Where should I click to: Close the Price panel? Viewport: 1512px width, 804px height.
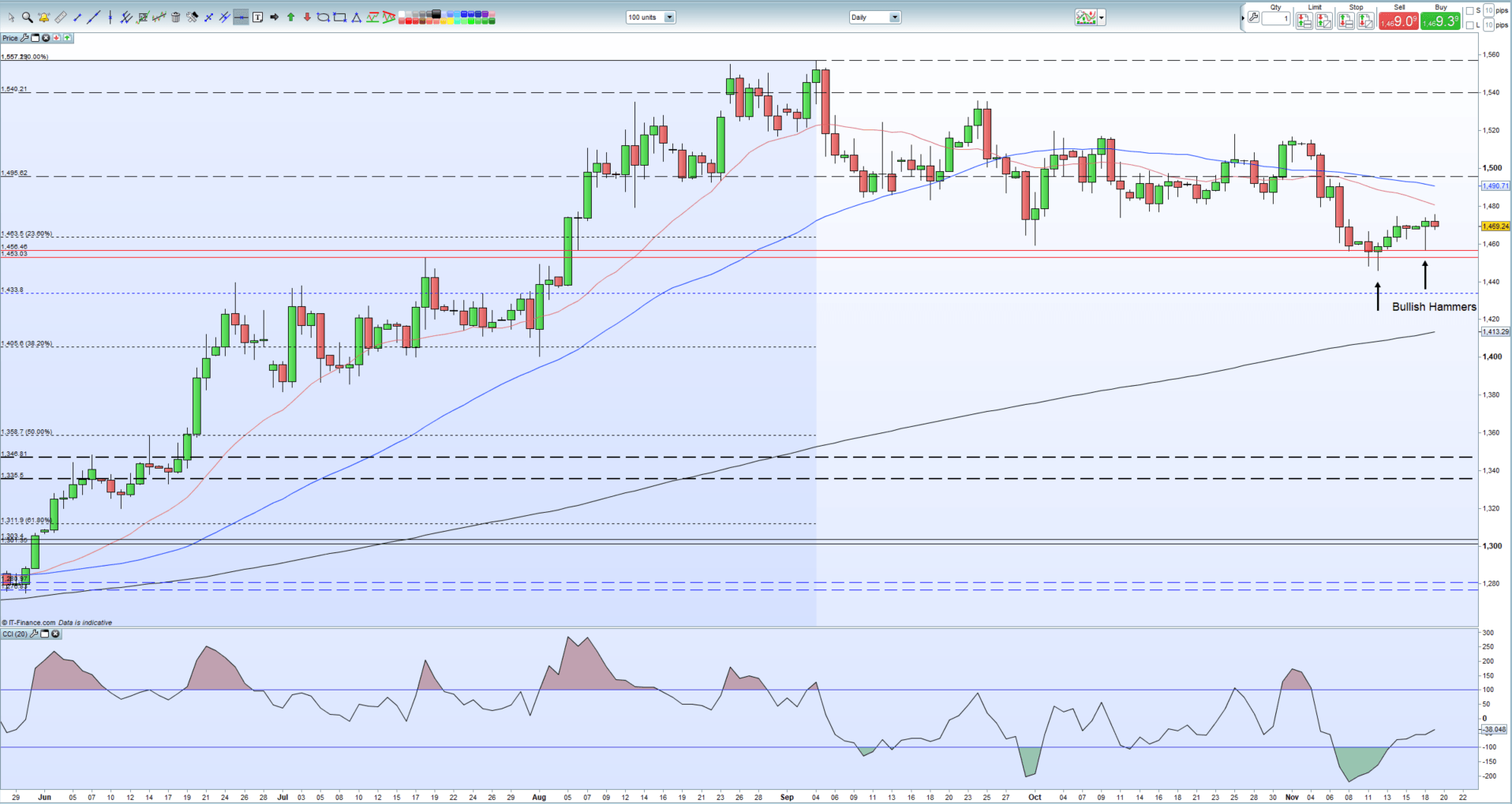[46, 38]
